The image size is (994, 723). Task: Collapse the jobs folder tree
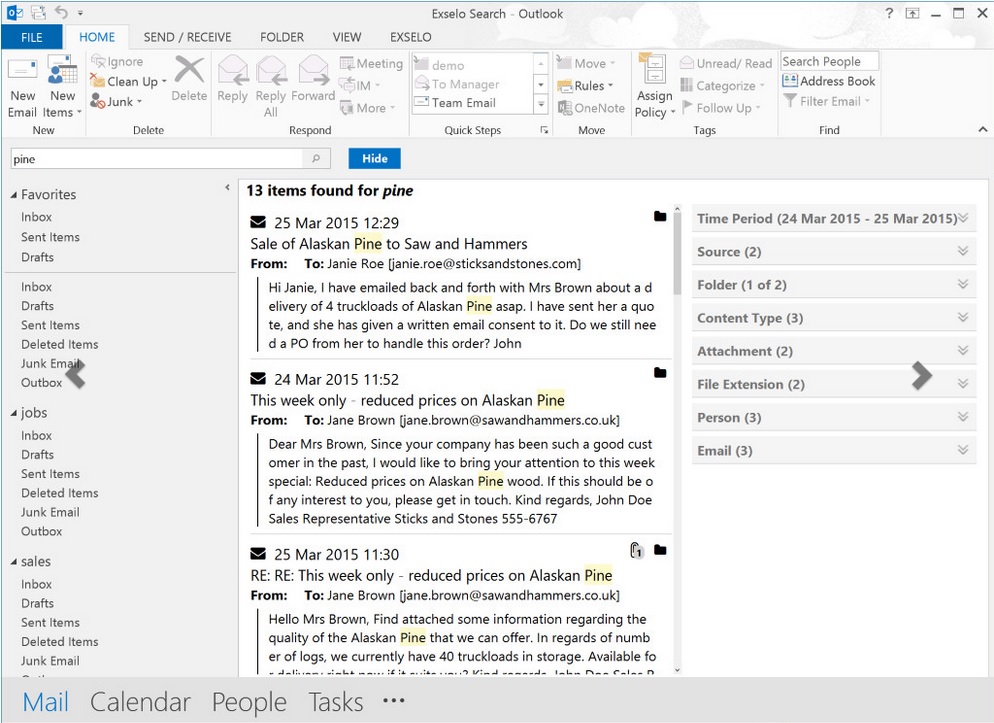(15, 413)
